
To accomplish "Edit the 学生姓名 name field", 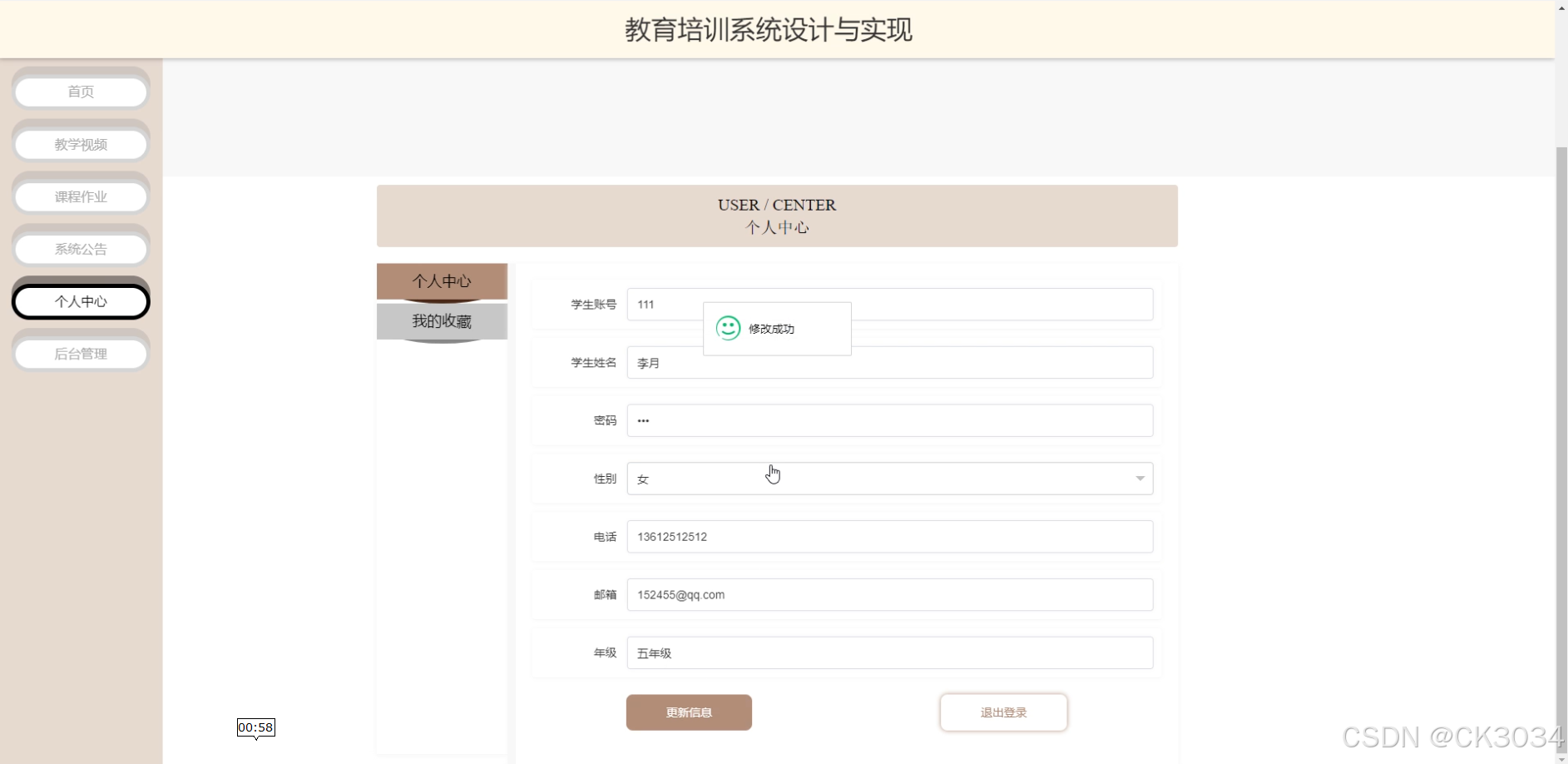I will click(x=890, y=362).
